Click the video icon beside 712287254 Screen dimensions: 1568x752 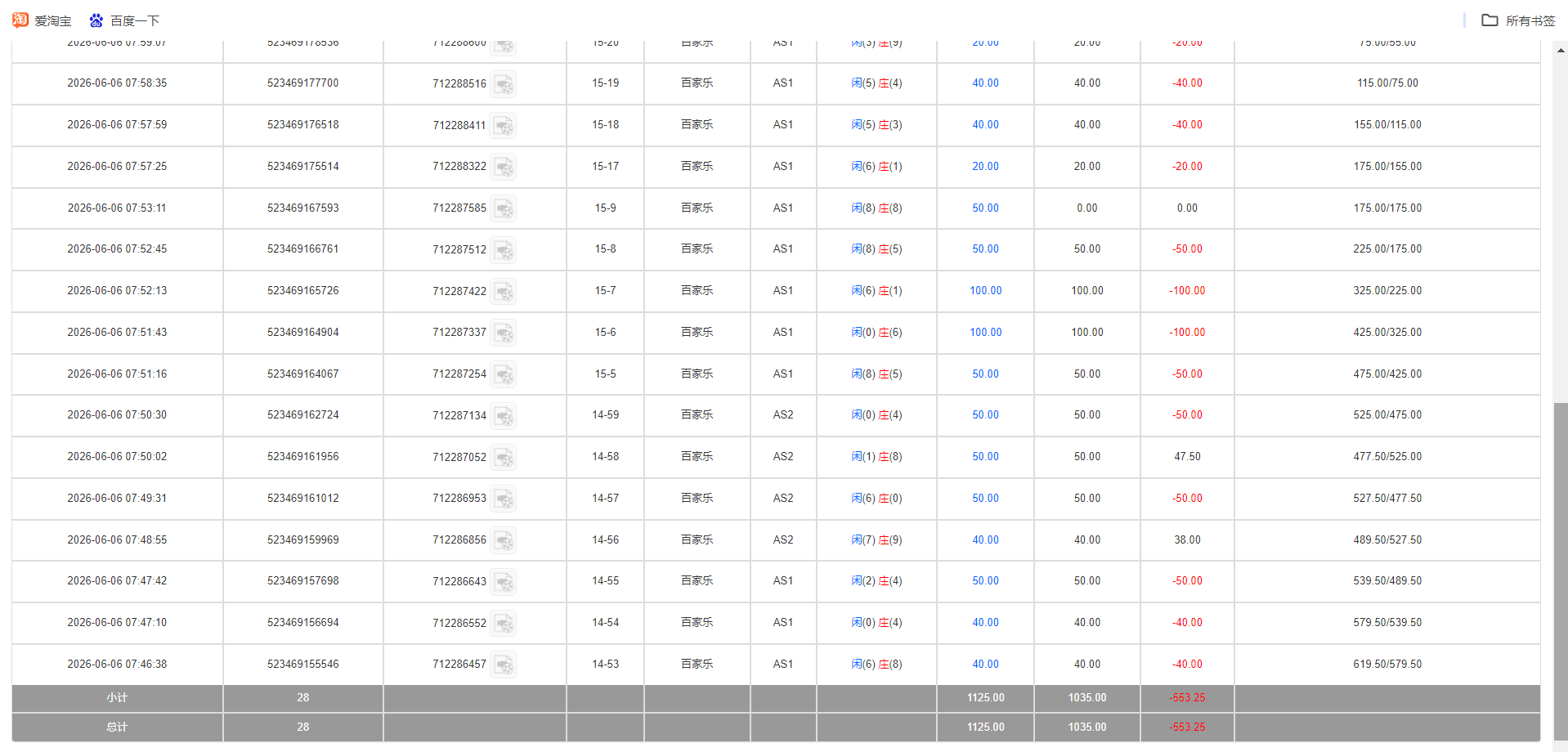pos(504,374)
